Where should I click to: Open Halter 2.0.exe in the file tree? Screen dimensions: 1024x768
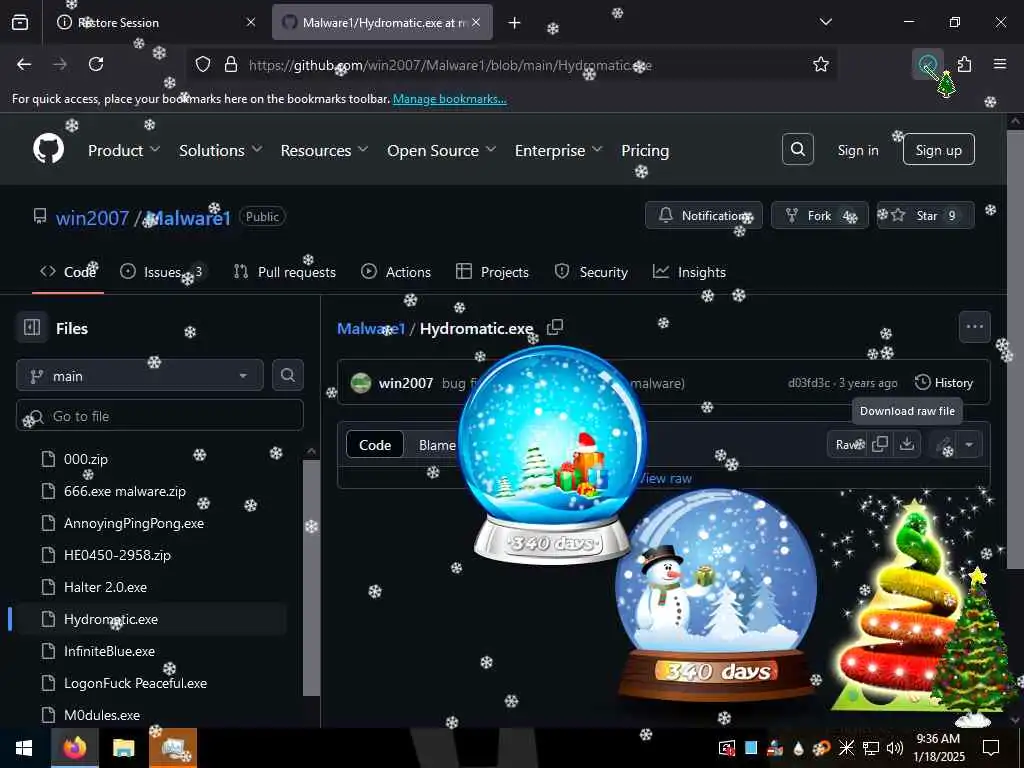[x=104, y=587]
